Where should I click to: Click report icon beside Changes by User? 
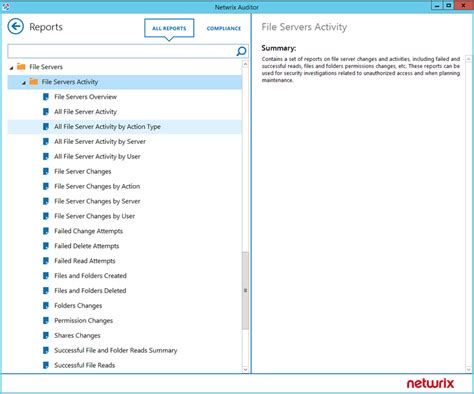[x=46, y=216]
